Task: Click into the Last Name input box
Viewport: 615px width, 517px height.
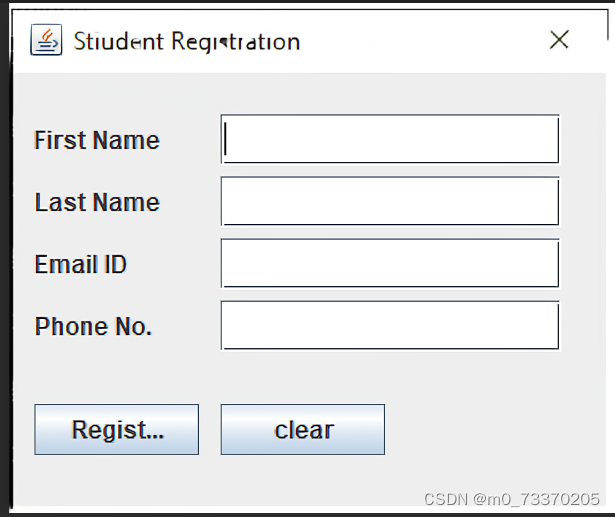Action: pyautogui.click(x=390, y=202)
